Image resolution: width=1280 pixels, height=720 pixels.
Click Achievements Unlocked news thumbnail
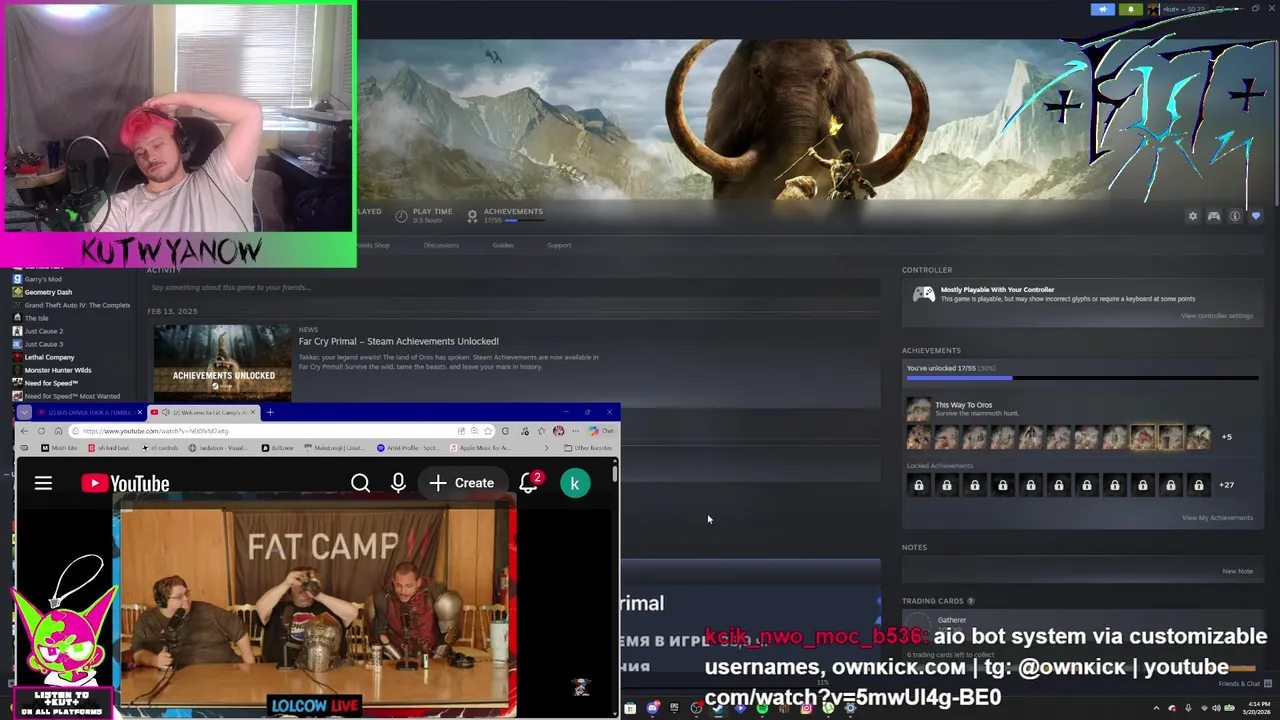(x=222, y=361)
